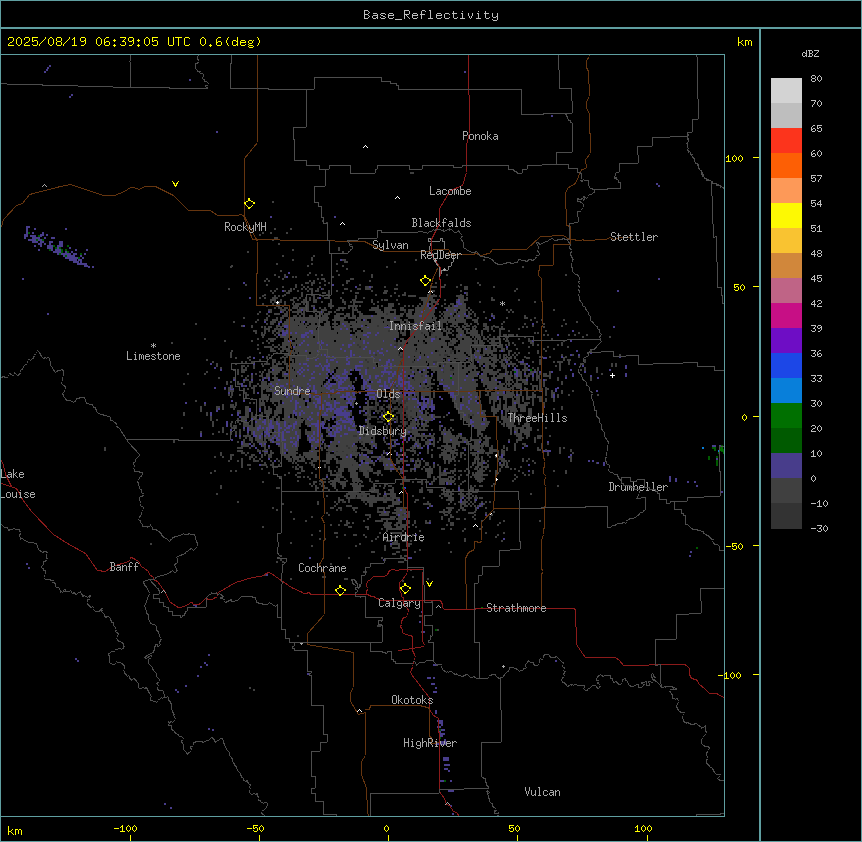862x842 pixels.
Task: Select the Lacombe city label
Action: pyautogui.click(x=450, y=191)
